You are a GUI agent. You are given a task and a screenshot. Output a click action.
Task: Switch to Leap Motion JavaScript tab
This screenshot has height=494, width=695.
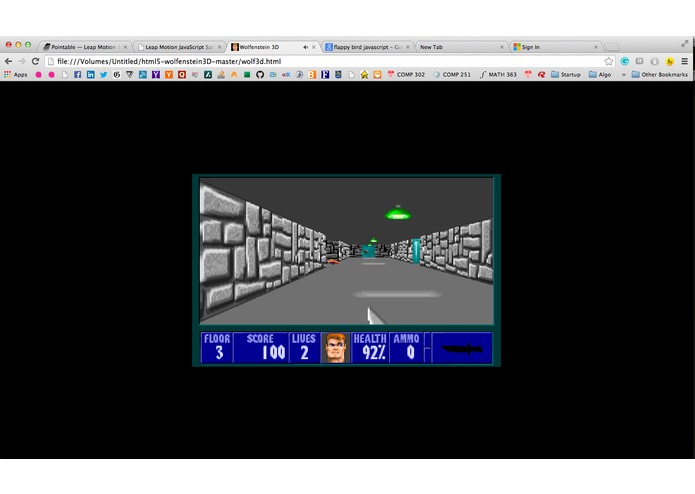tap(180, 47)
